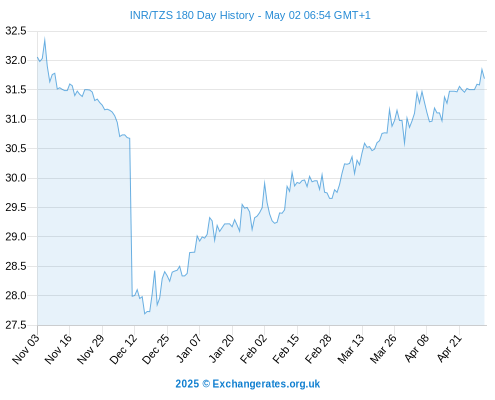Screen dimensions: 495x400
Task: Click the Nov 29 x-axis label
Action: tap(91, 348)
